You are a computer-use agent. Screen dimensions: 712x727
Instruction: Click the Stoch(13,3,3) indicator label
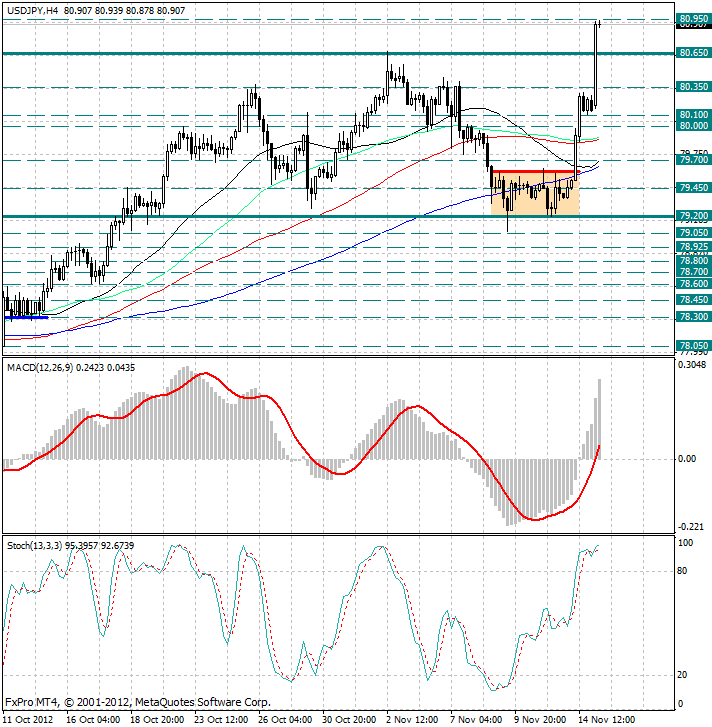point(34,546)
